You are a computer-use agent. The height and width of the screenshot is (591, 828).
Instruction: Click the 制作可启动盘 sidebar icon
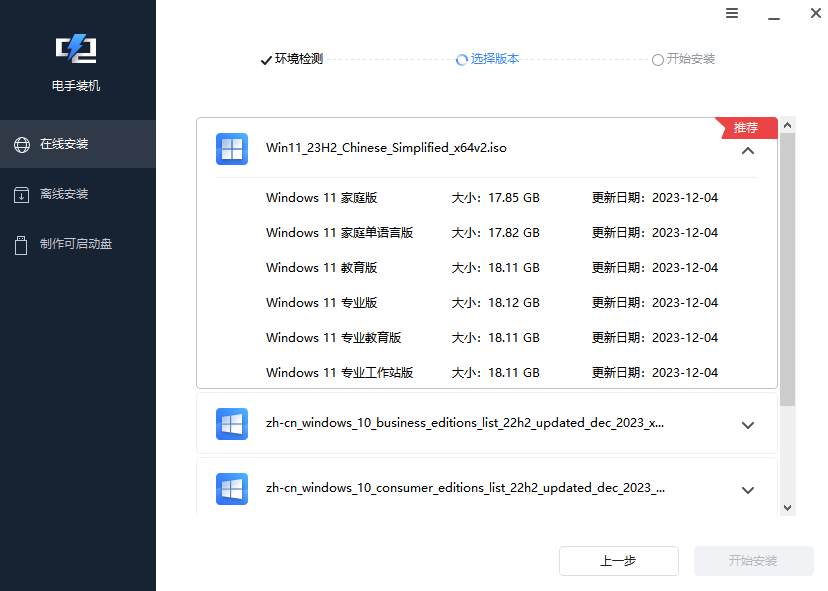(x=21, y=245)
